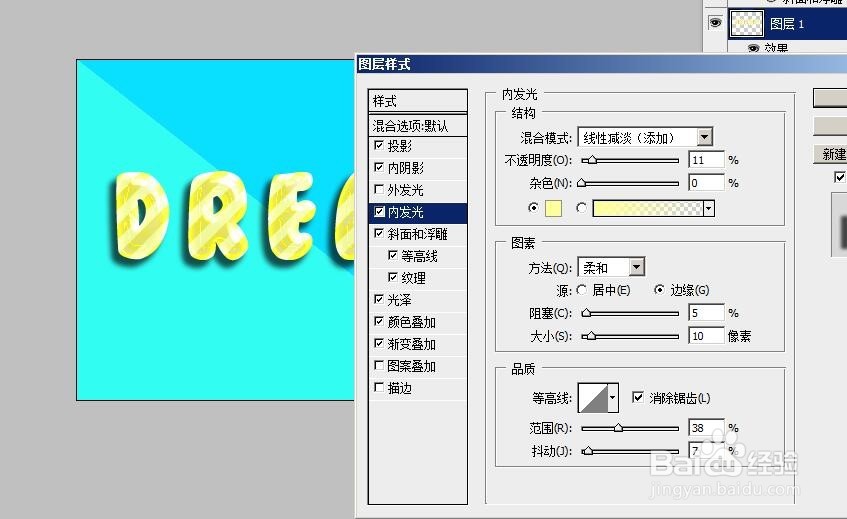Toggle 消除锯齿 anti-alias checkbox
Image resolution: width=847 pixels, height=519 pixels.
(638, 398)
